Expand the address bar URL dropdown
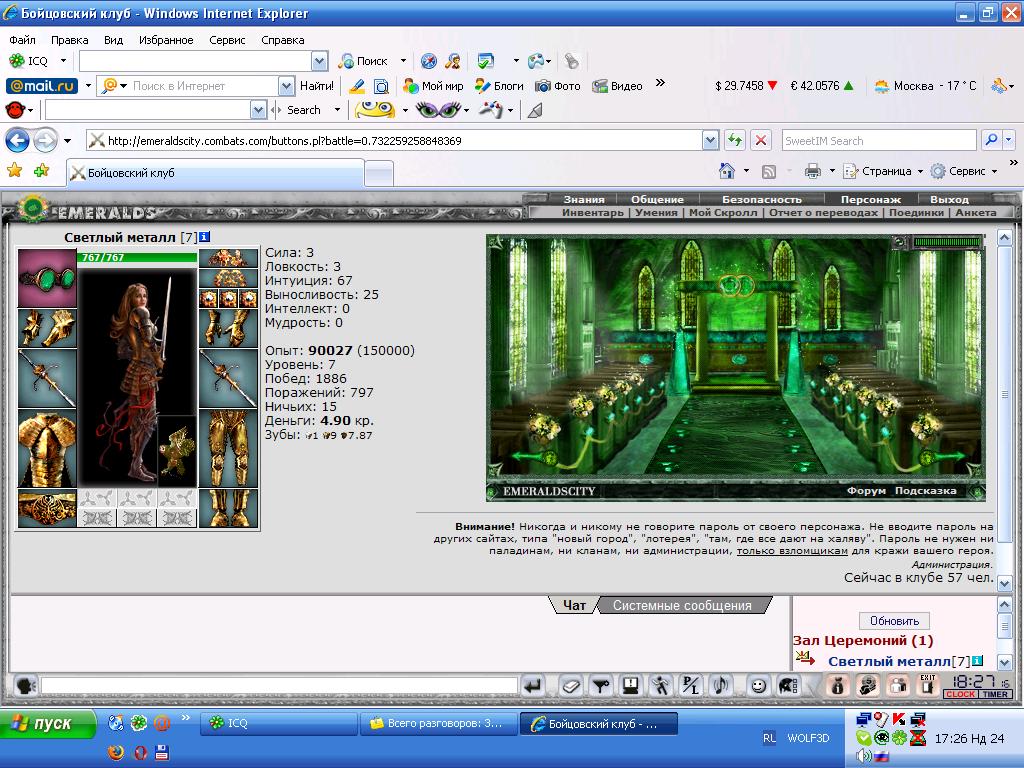The height and width of the screenshot is (768, 1024). tap(711, 140)
